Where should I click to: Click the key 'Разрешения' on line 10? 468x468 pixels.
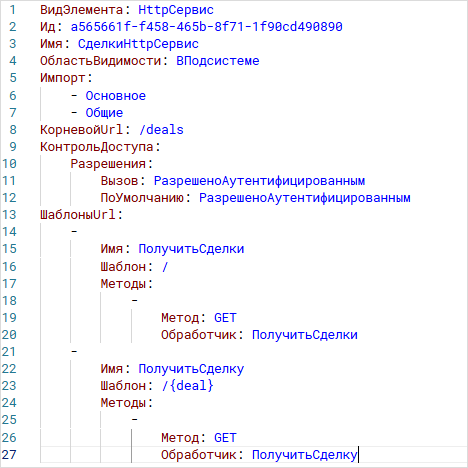pos(108,164)
